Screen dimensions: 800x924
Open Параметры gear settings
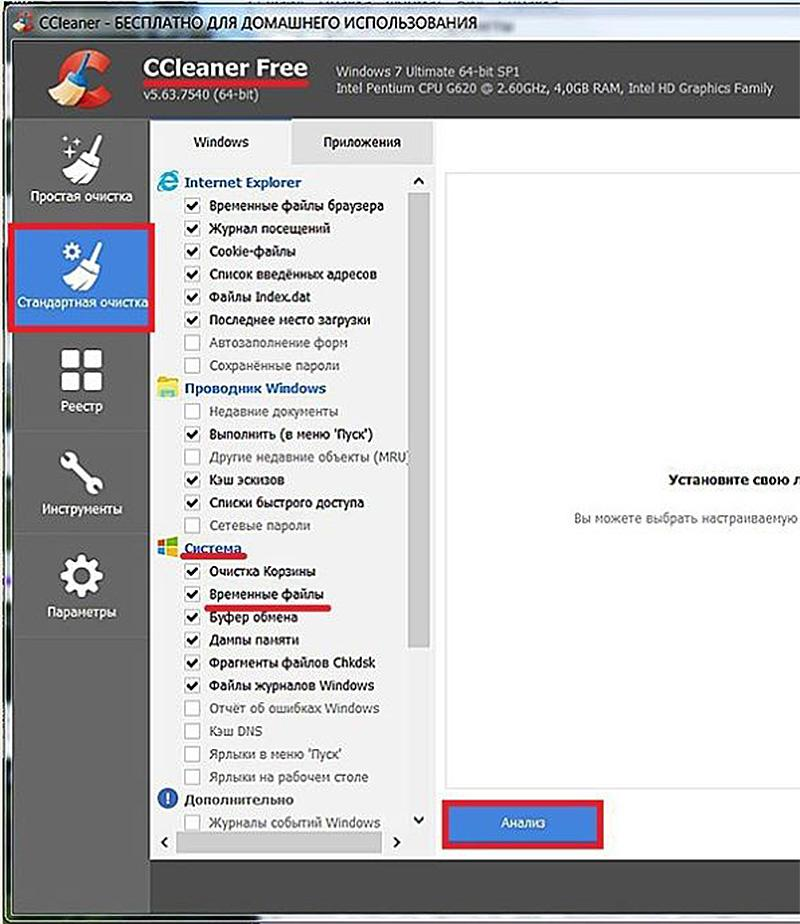(81, 586)
